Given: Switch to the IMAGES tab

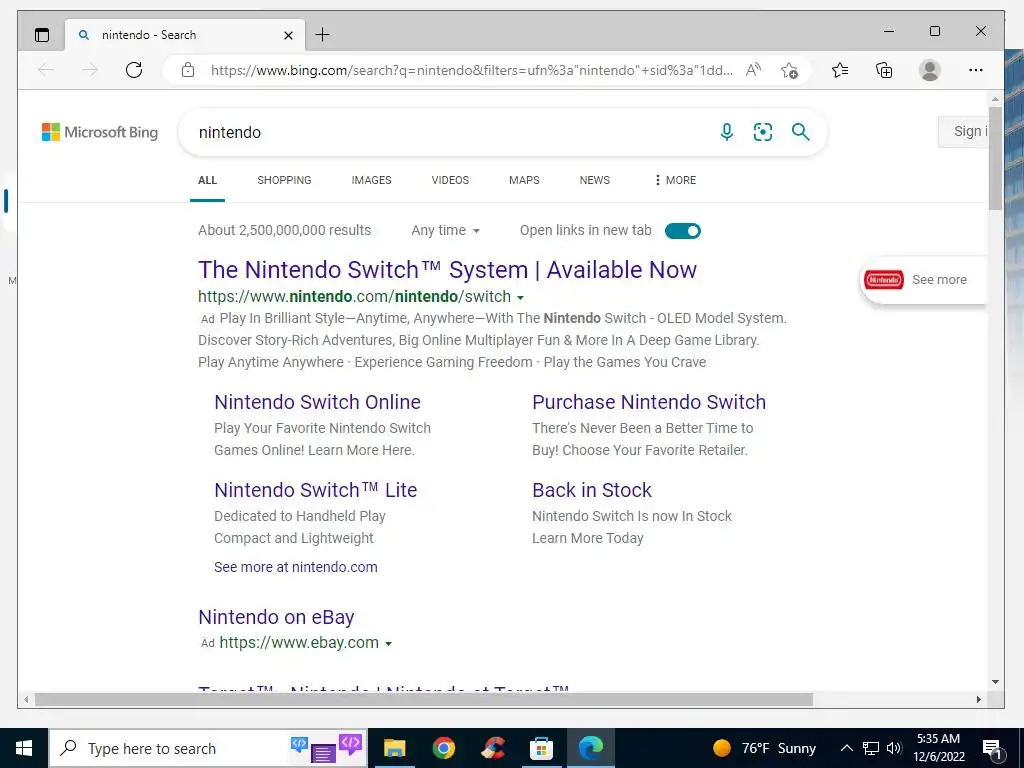Looking at the screenshot, I should tap(372, 180).
